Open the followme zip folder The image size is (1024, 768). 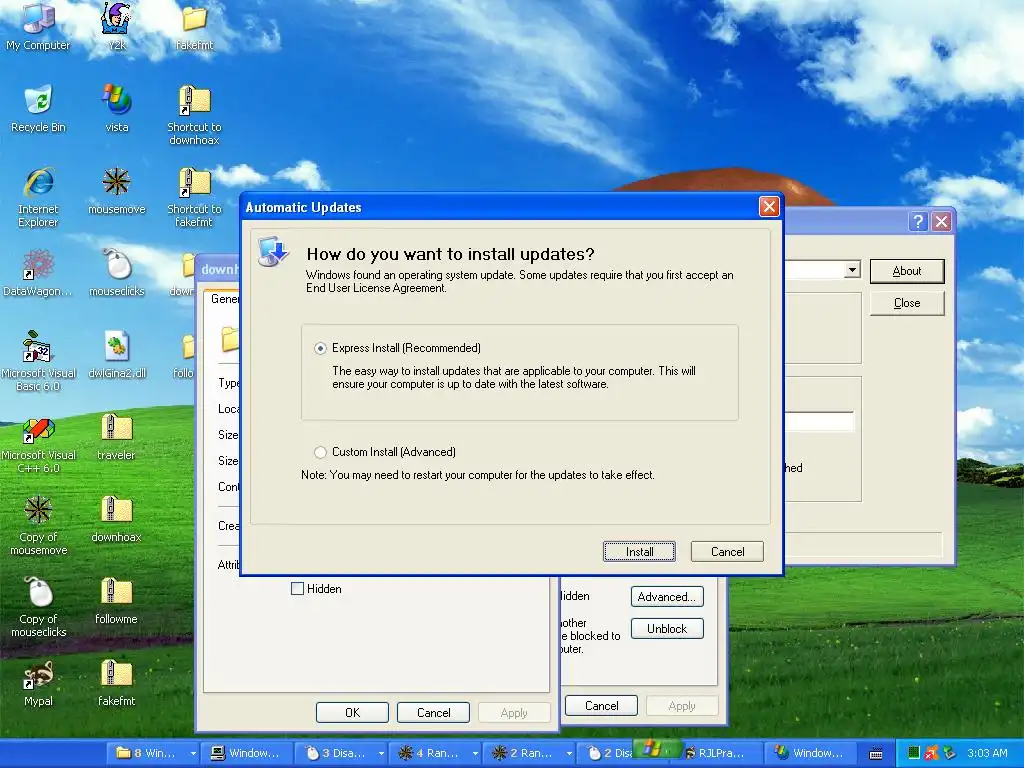116,601
